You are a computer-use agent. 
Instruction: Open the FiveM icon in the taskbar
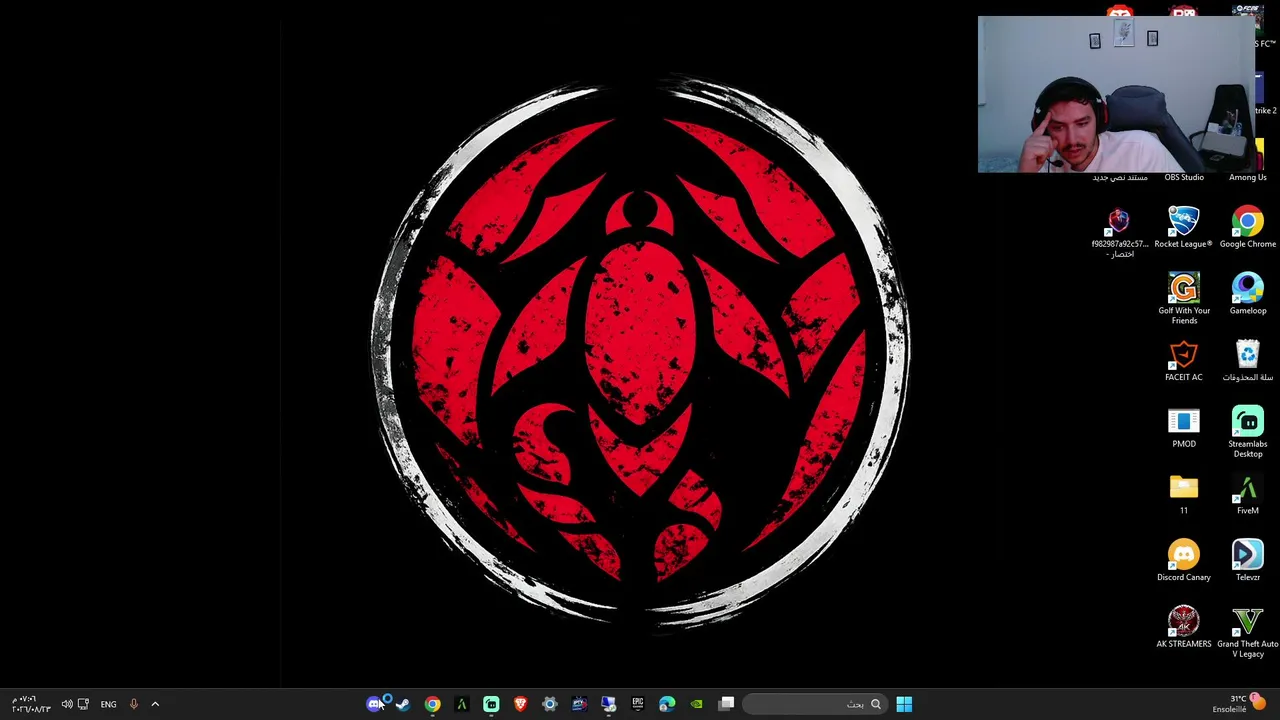[462, 704]
